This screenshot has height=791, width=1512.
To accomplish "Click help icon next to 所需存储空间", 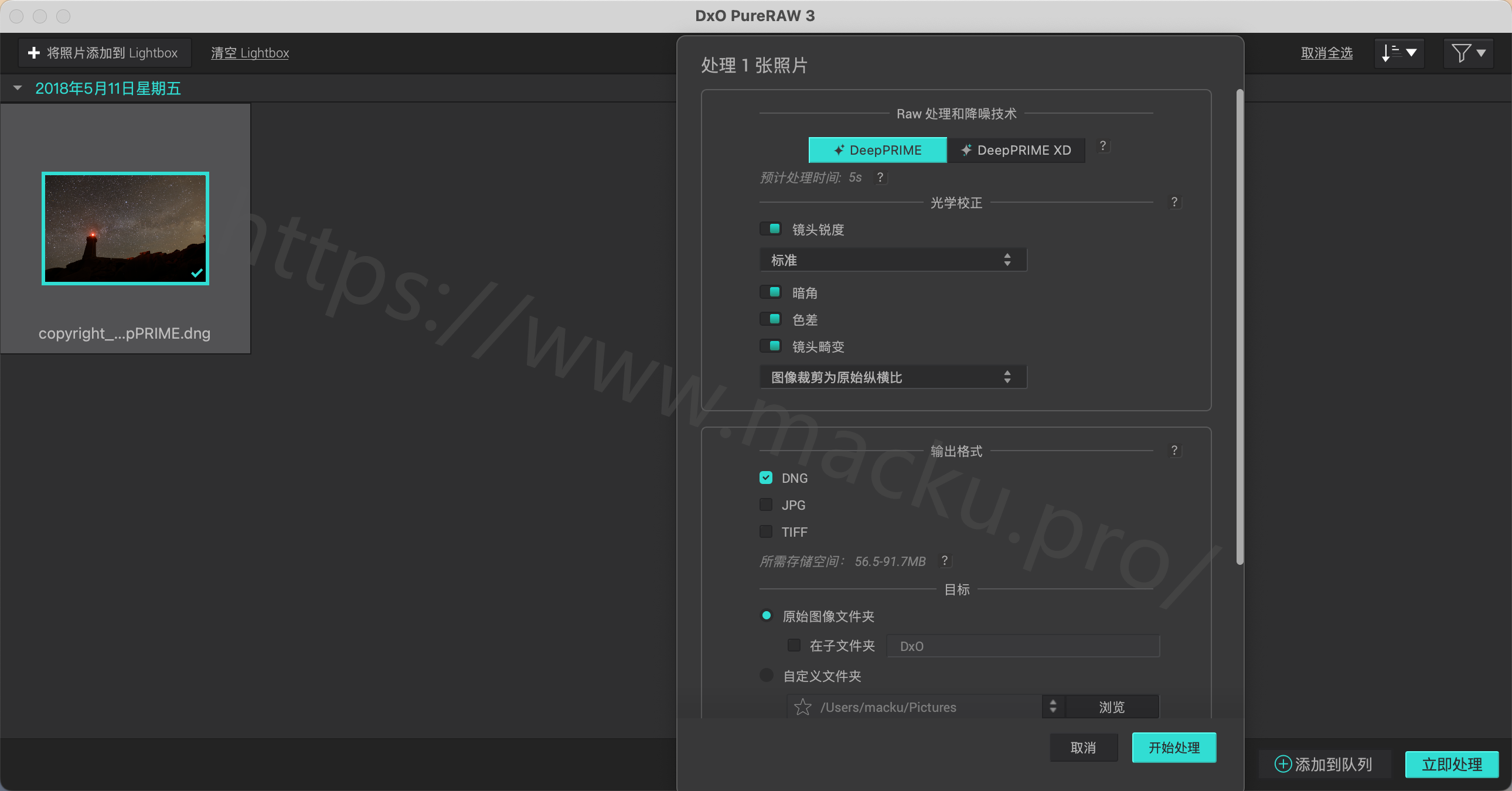I will point(944,560).
